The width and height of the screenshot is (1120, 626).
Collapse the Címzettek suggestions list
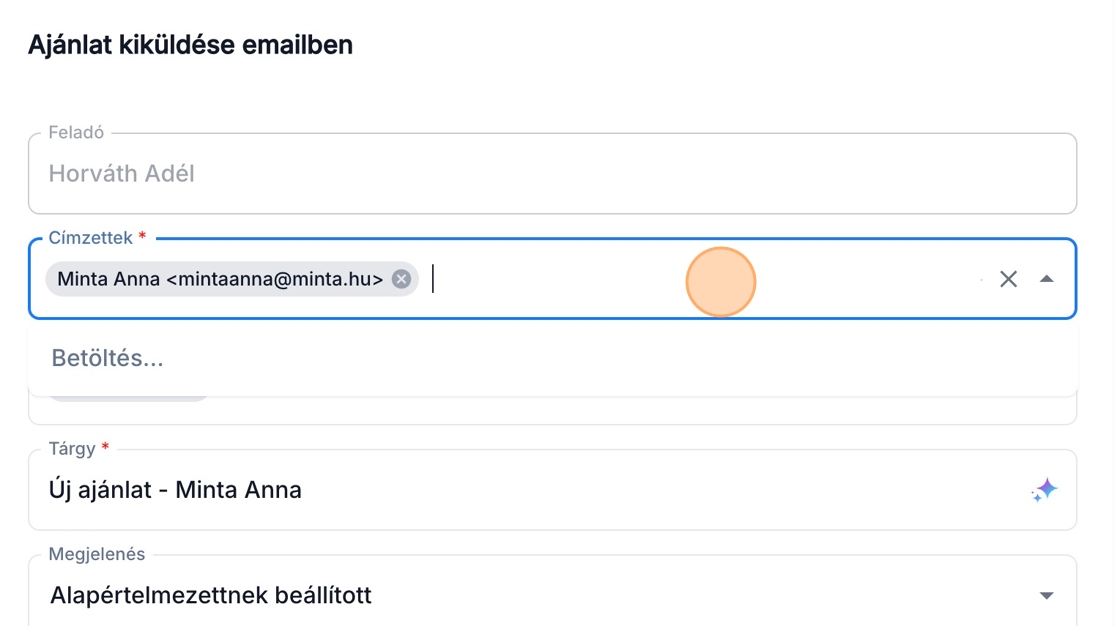click(x=1046, y=279)
